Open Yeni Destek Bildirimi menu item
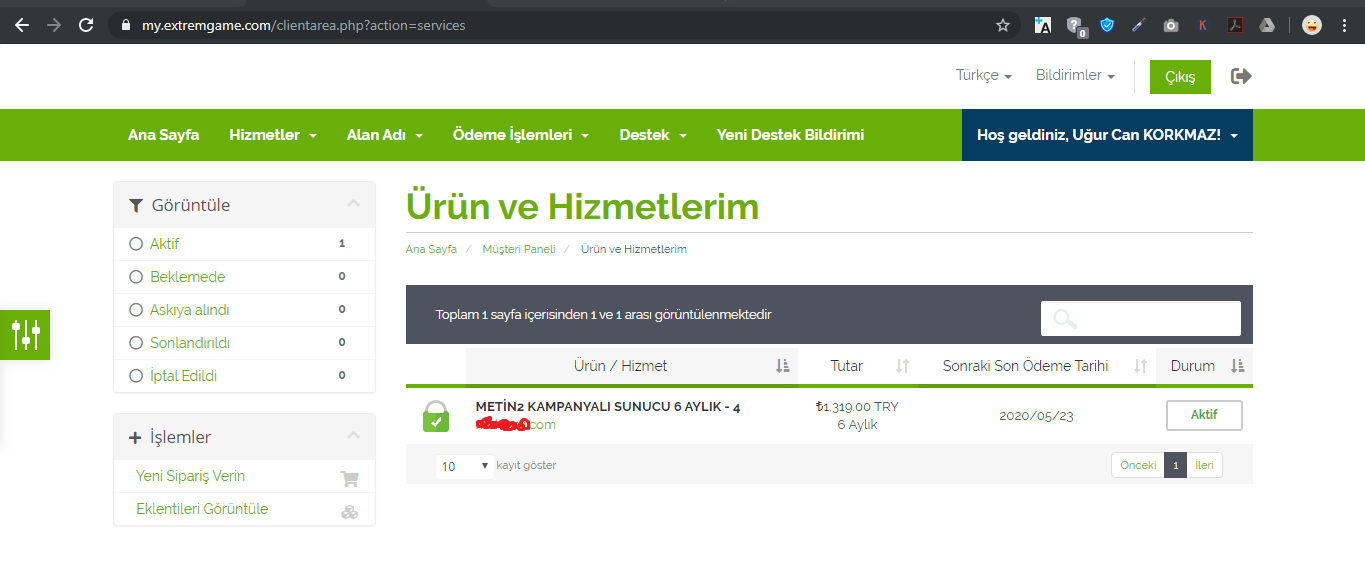 point(790,135)
